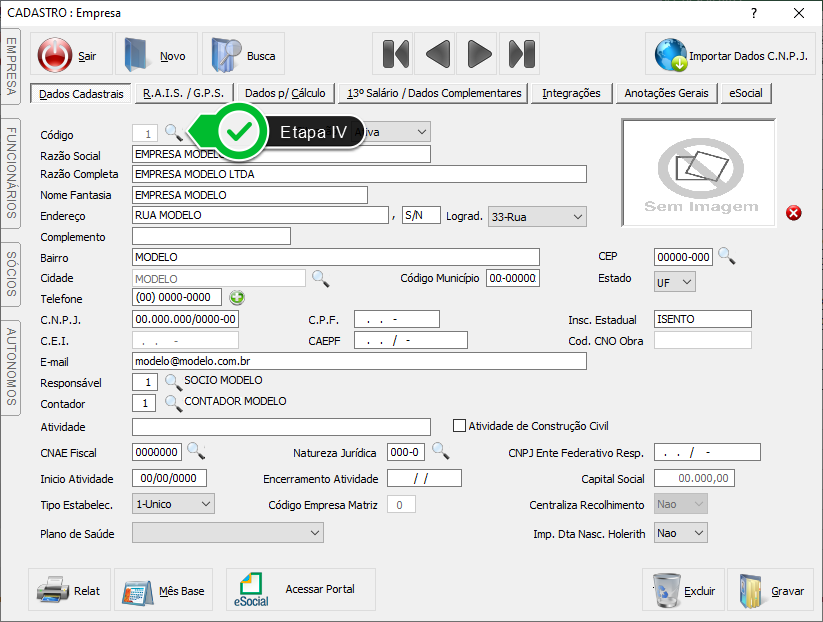Add a phone with green plus icon
823x622 pixels.
[237, 297]
